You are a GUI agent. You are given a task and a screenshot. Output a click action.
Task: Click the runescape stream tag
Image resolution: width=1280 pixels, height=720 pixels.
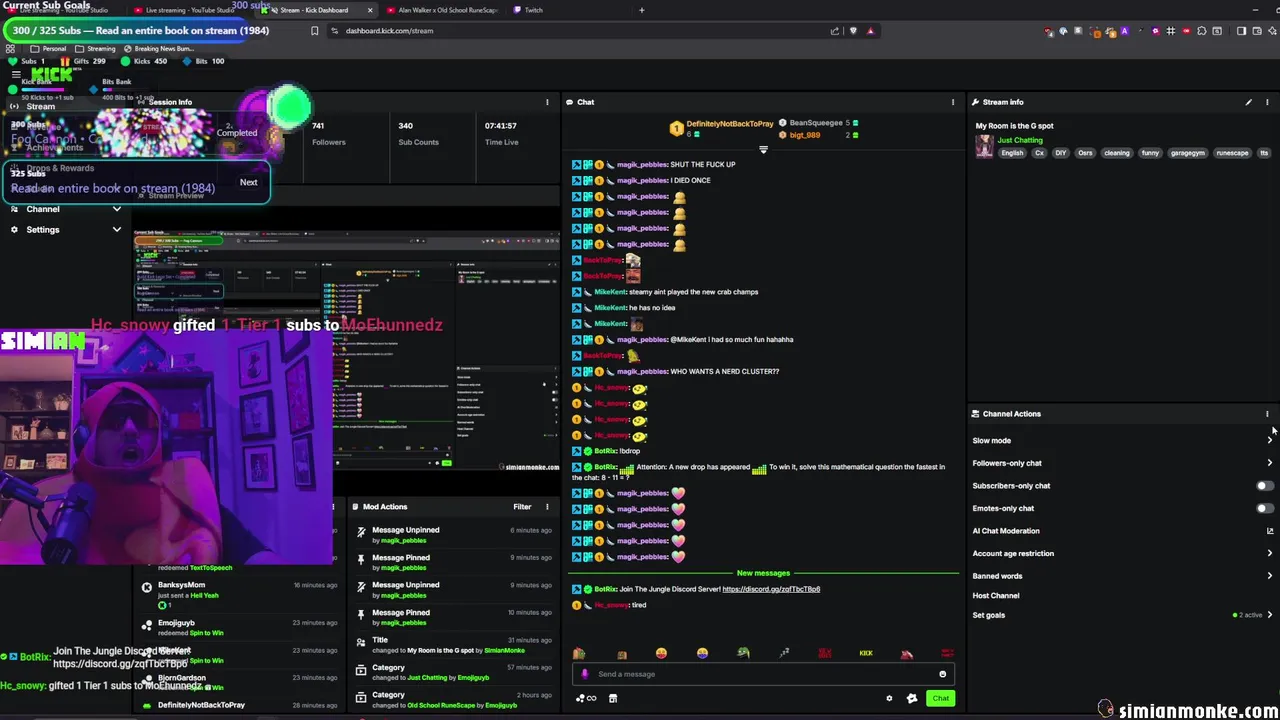[x=1232, y=153]
